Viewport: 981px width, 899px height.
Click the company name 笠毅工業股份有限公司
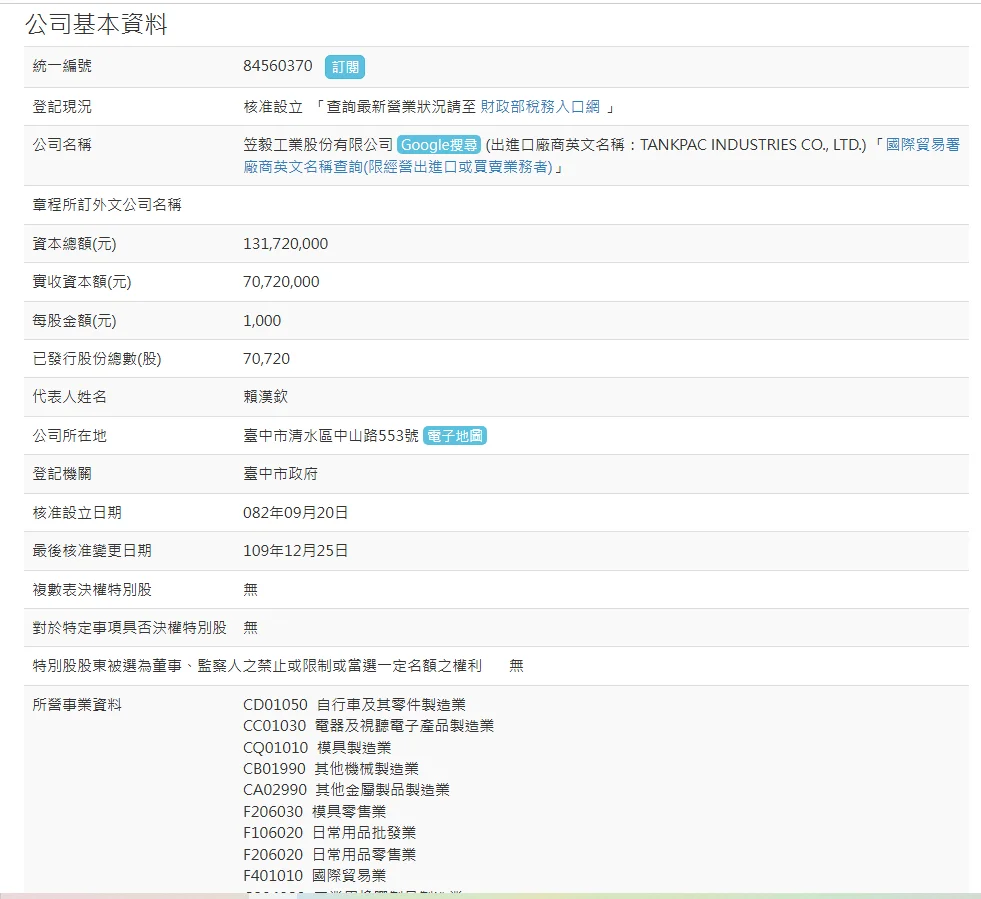[318, 145]
